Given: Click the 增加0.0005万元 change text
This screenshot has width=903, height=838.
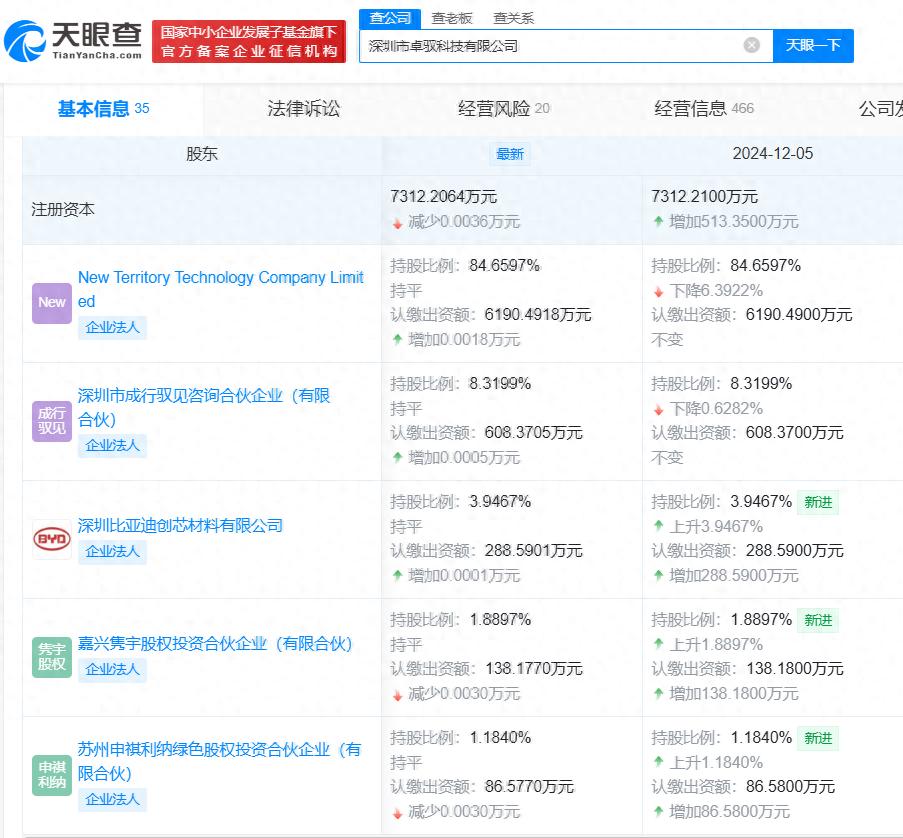Looking at the screenshot, I should point(464,458).
